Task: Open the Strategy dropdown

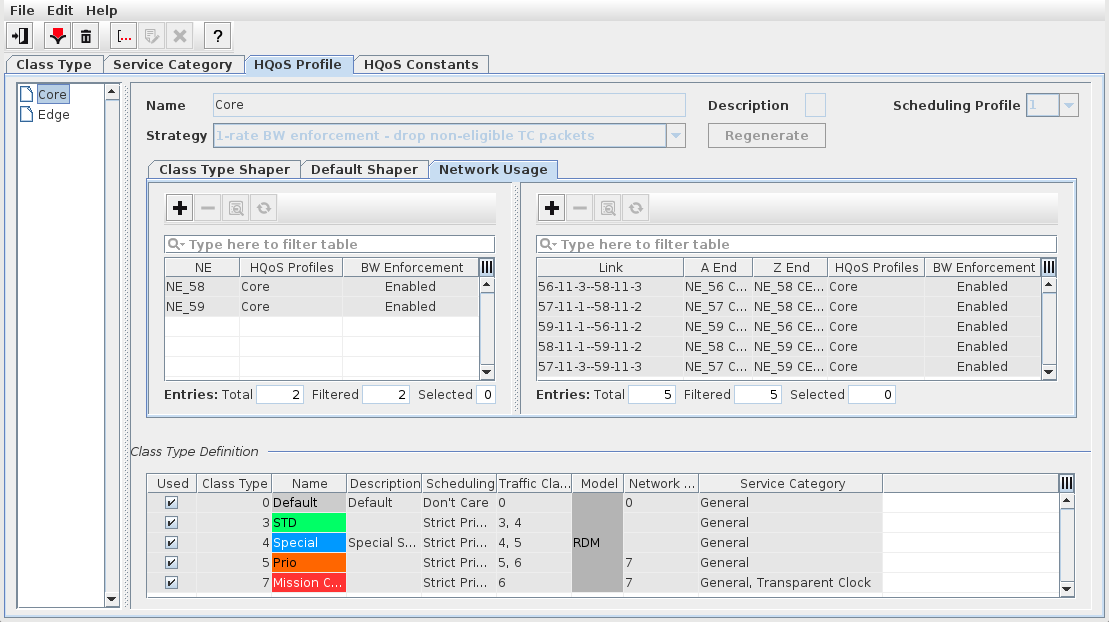Action: (676, 135)
